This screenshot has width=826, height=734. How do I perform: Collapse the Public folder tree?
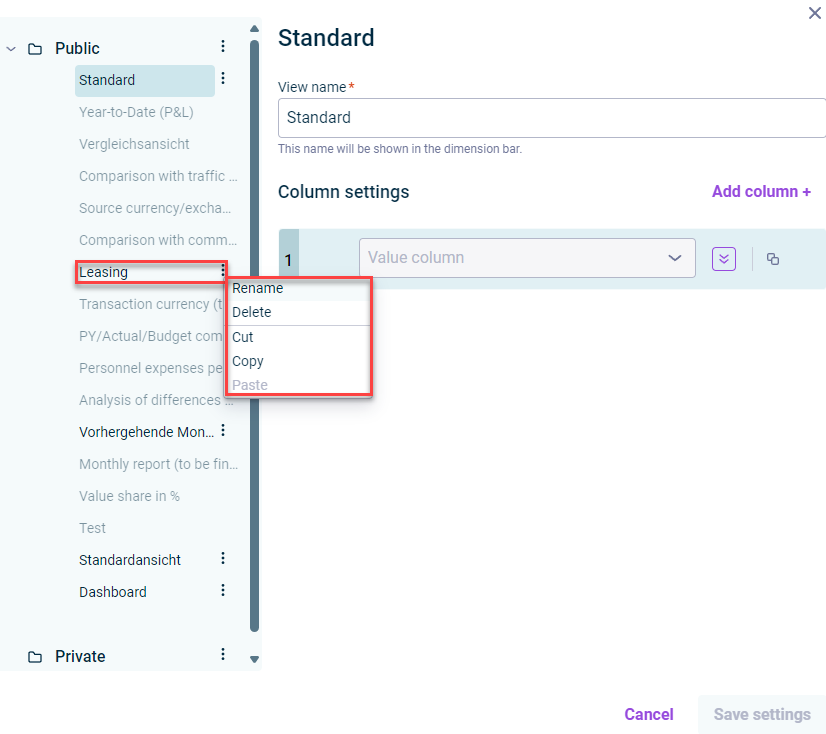click(10, 47)
